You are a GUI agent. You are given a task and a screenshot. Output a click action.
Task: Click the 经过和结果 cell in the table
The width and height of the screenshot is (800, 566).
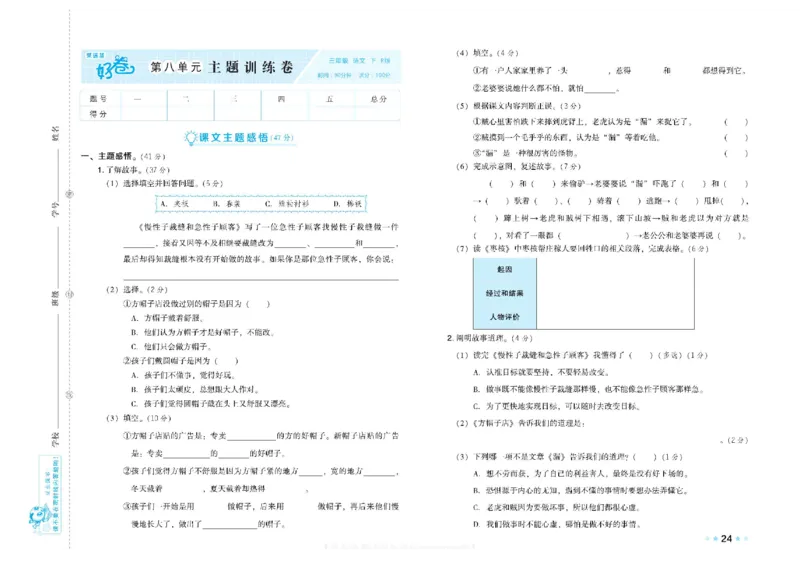[505, 293]
